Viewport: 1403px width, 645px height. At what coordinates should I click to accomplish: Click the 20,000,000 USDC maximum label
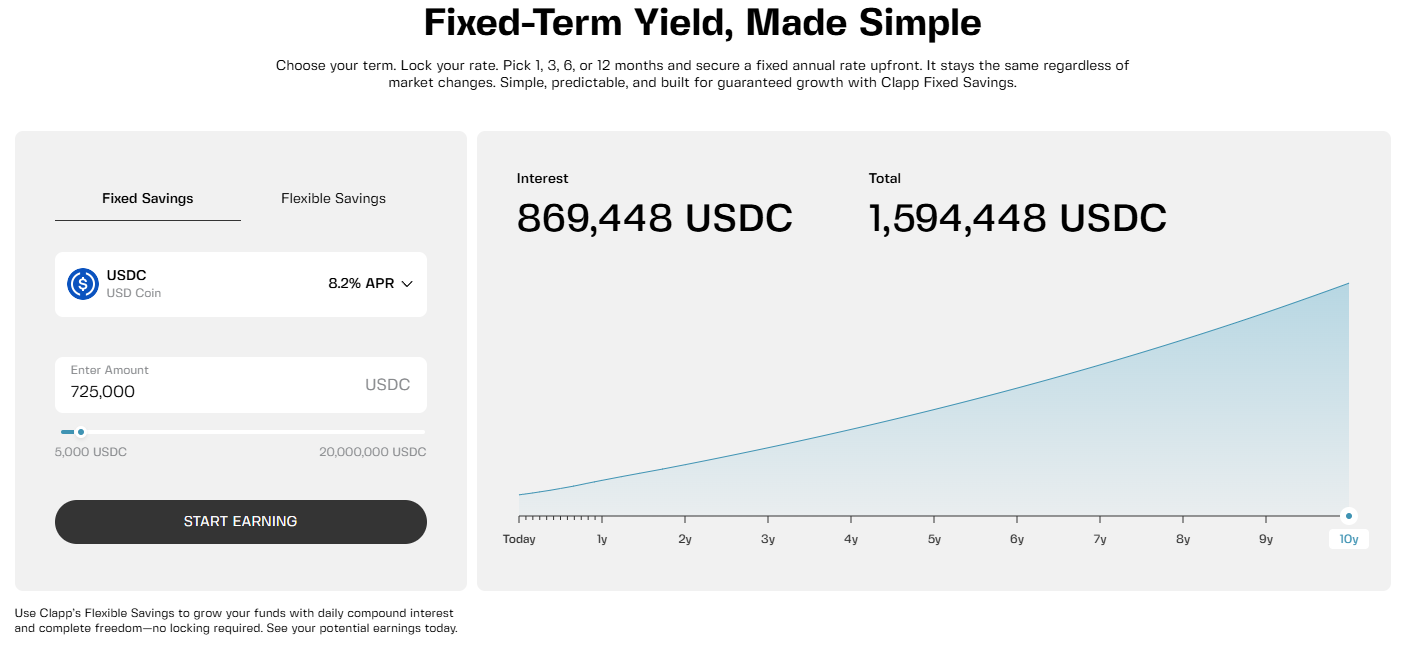[372, 452]
